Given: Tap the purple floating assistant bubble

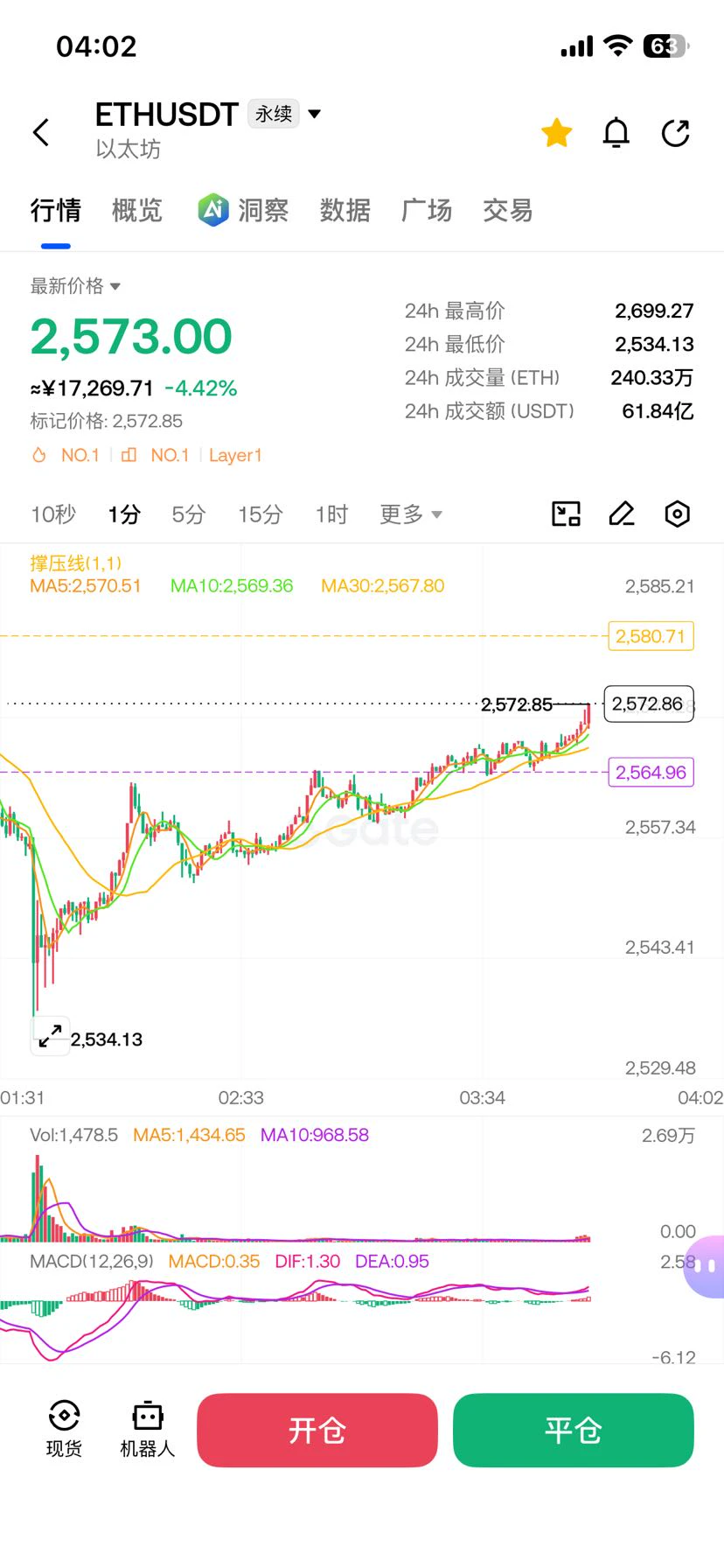Looking at the screenshot, I should 705,1265.
